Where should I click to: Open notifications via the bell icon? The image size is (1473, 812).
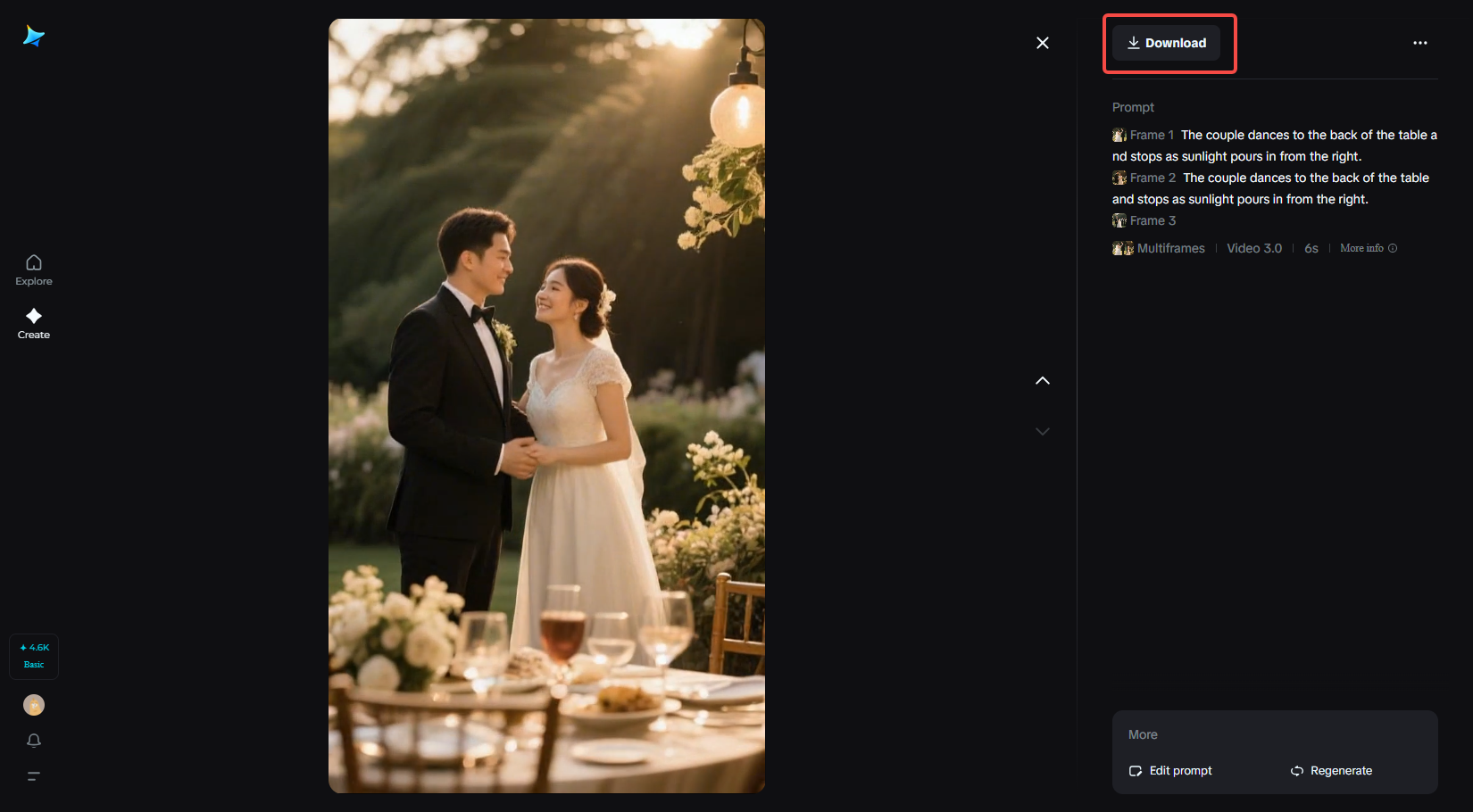tap(33, 741)
